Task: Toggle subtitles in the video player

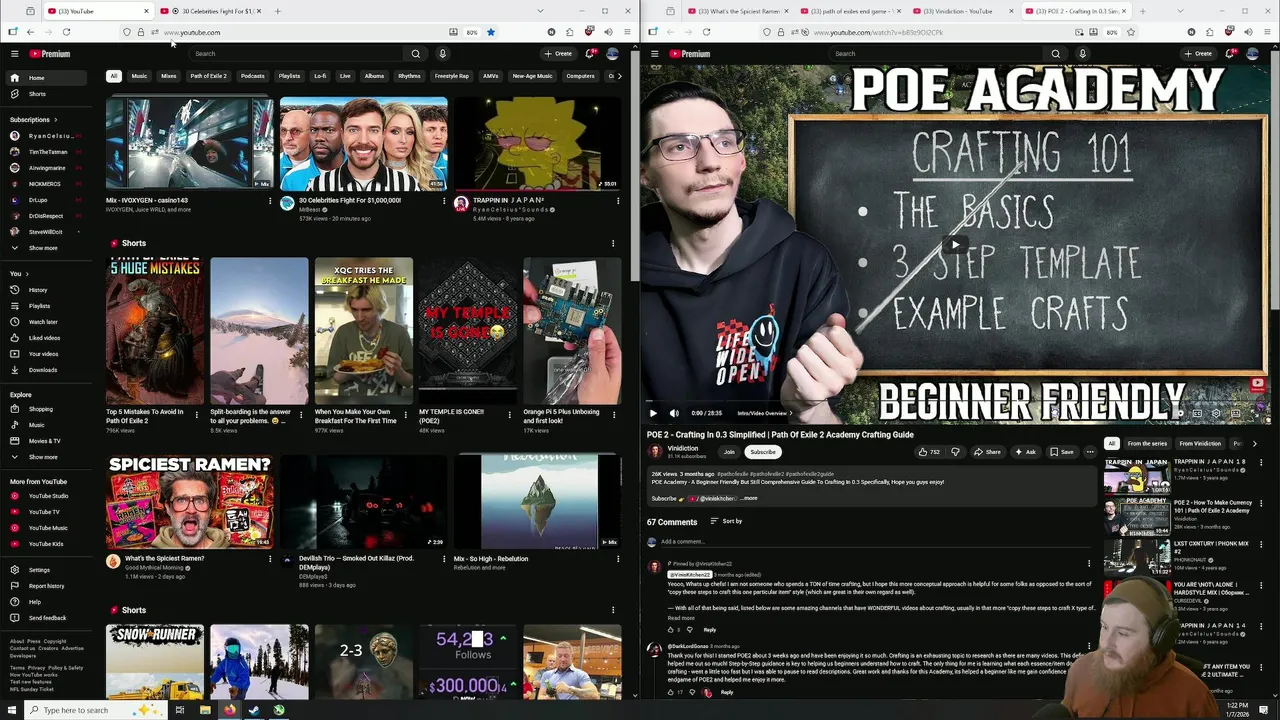Action: 1197,413
